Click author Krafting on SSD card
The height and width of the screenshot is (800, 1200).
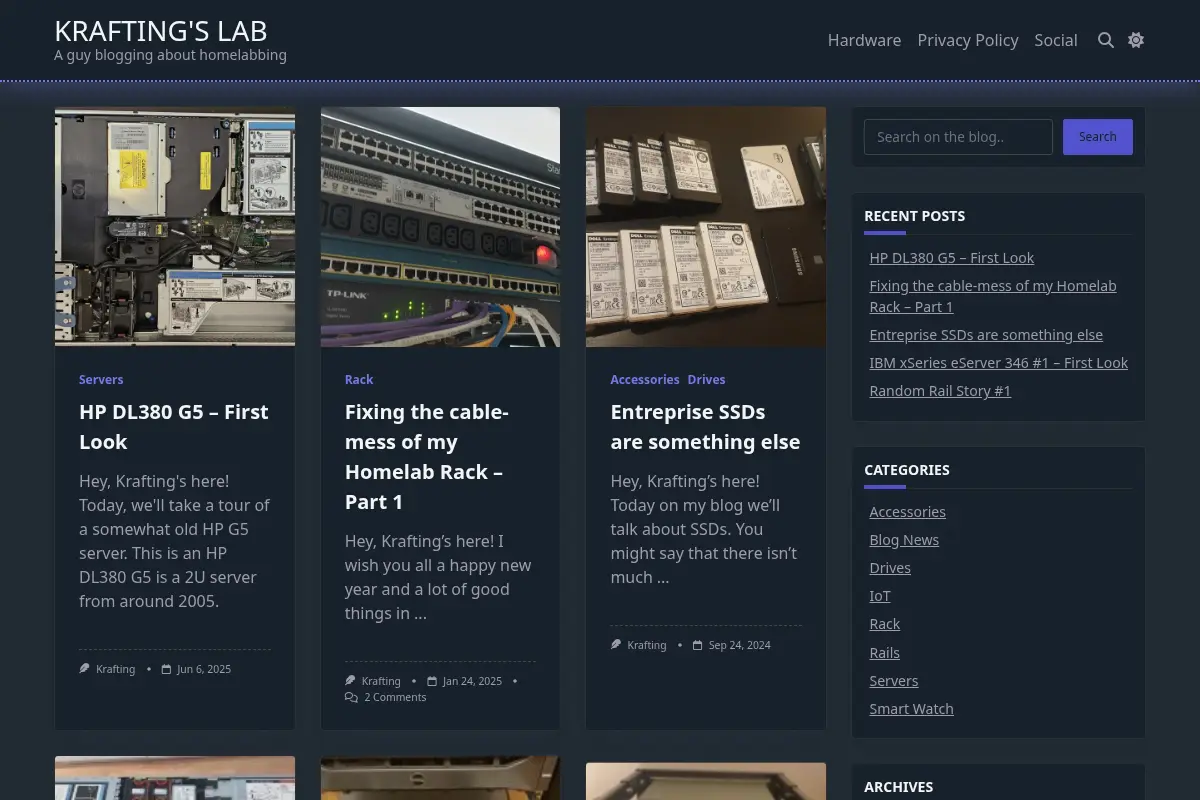coord(647,645)
